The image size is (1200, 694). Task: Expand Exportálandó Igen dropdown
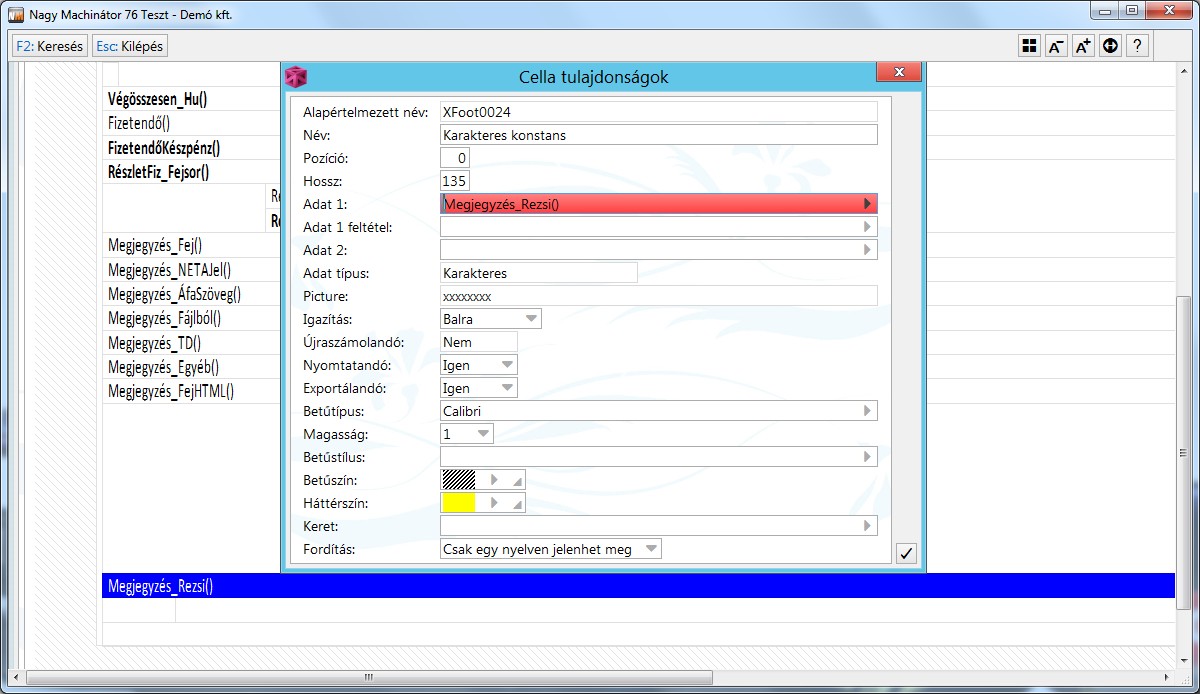click(507, 388)
